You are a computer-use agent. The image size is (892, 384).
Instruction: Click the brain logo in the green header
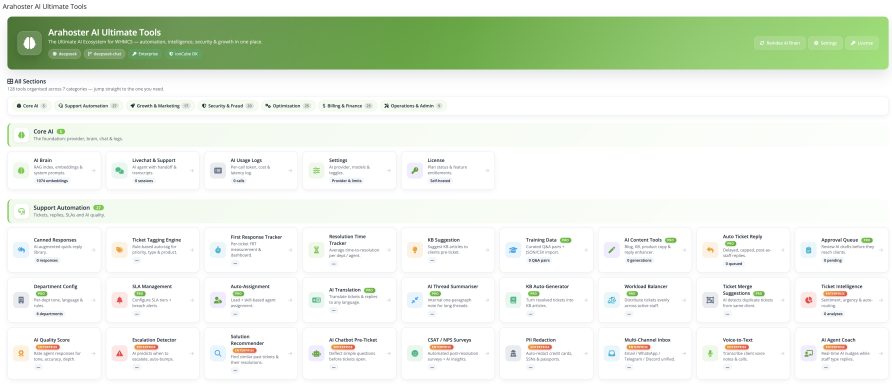(30, 43)
